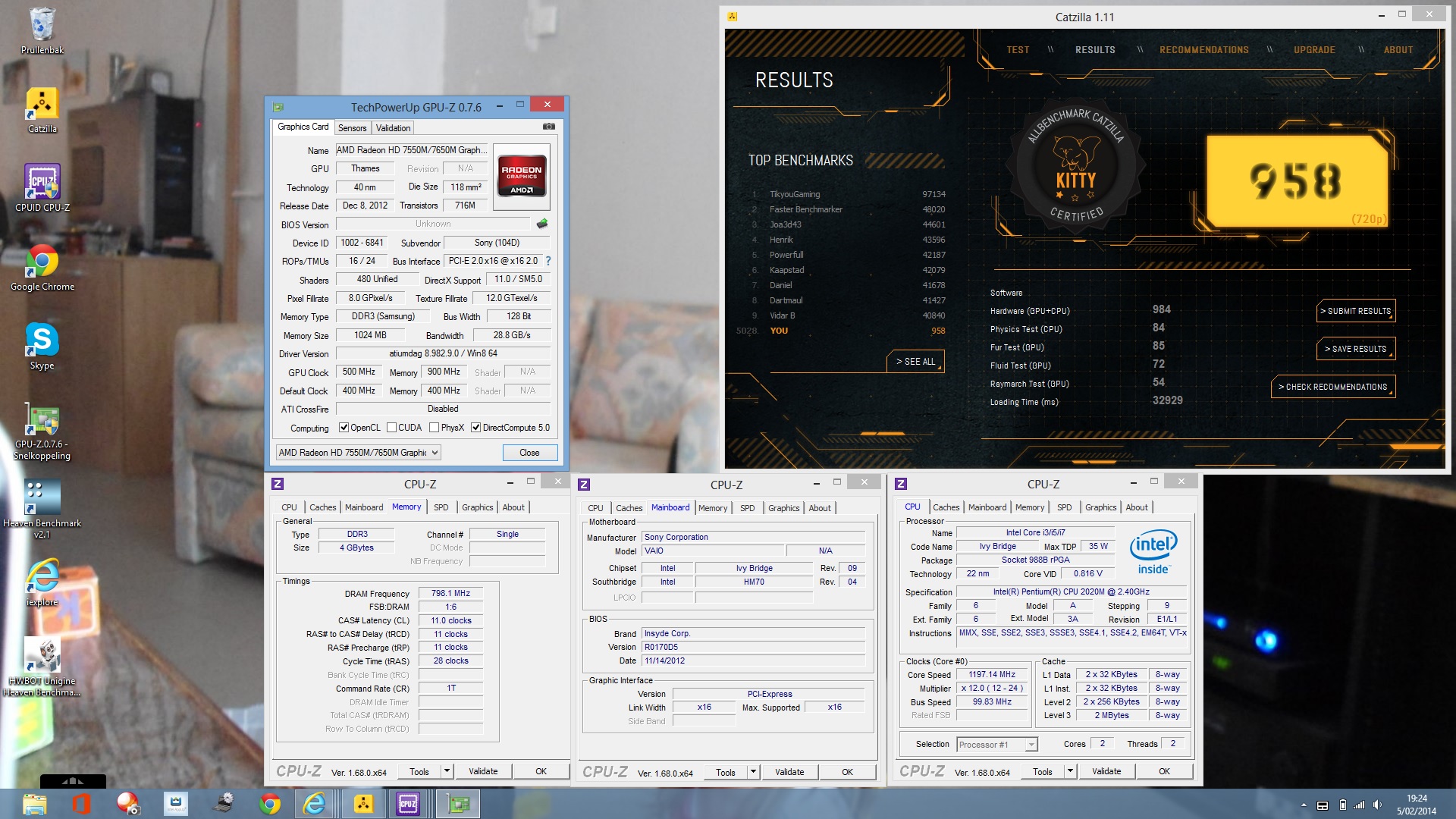
Task: Launch Google Chrome from the desktop
Action: [x=42, y=267]
